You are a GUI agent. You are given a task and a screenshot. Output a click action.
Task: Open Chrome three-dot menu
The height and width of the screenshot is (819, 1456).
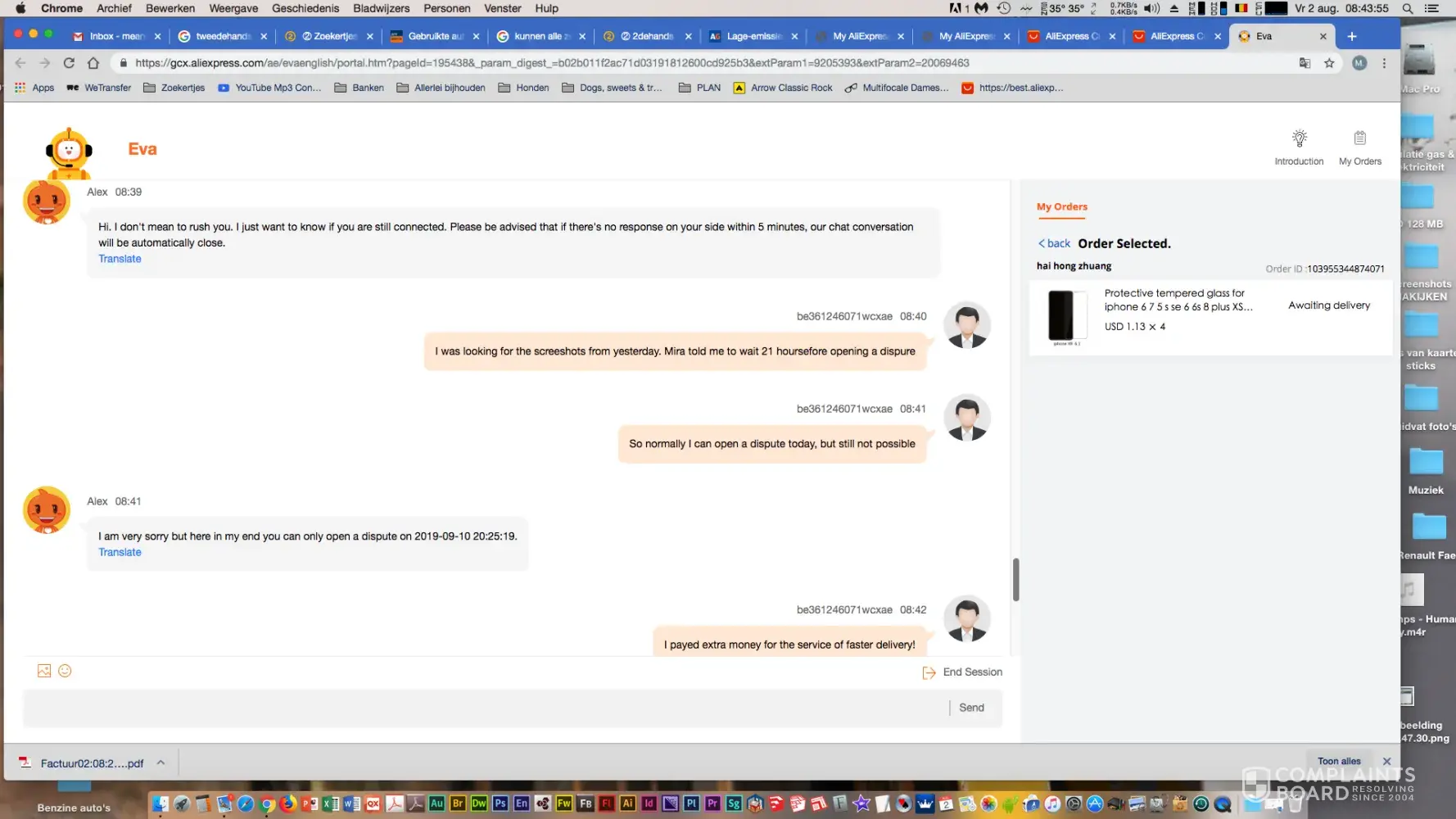coord(1384,63)
